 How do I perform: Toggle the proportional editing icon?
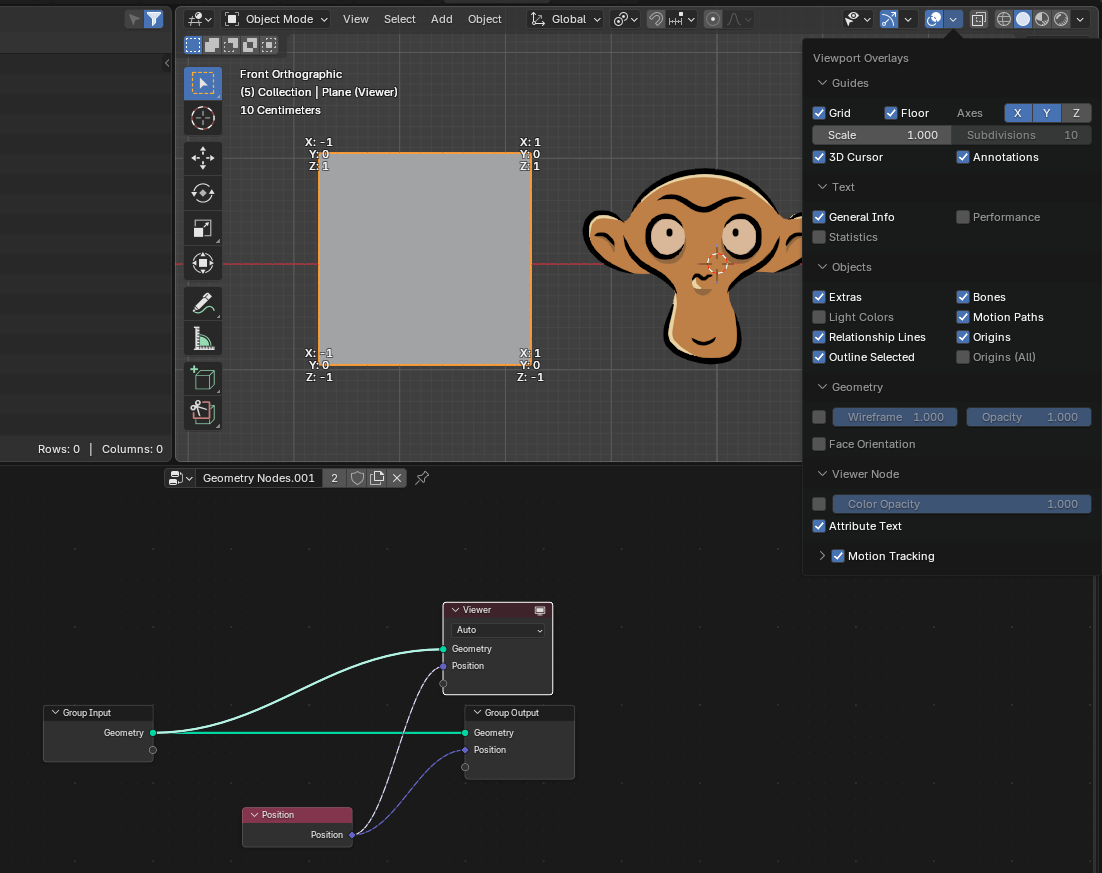(713, 19)
